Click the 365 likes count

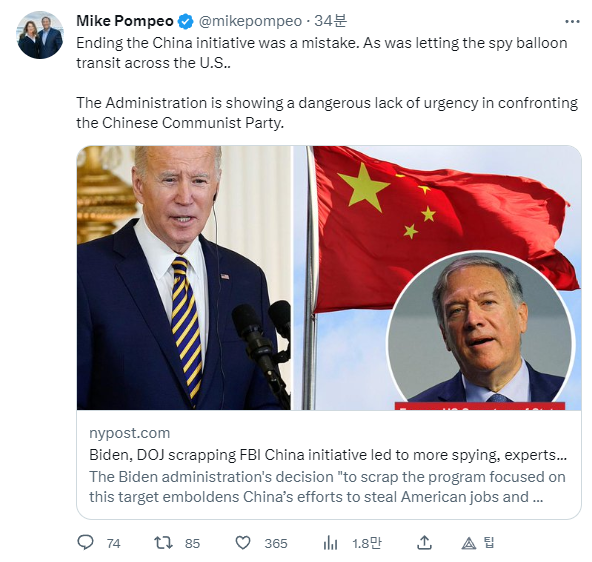[276, 544]
